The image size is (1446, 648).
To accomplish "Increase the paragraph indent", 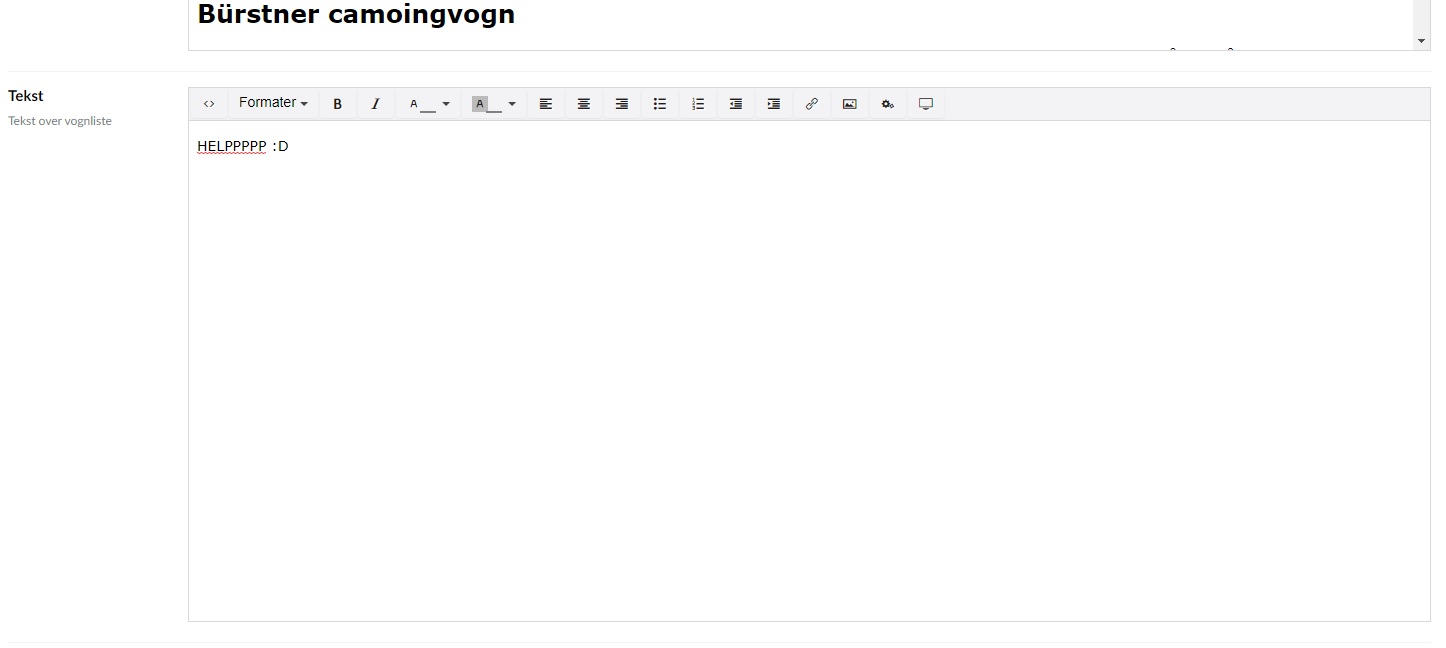I will (774, 104).
